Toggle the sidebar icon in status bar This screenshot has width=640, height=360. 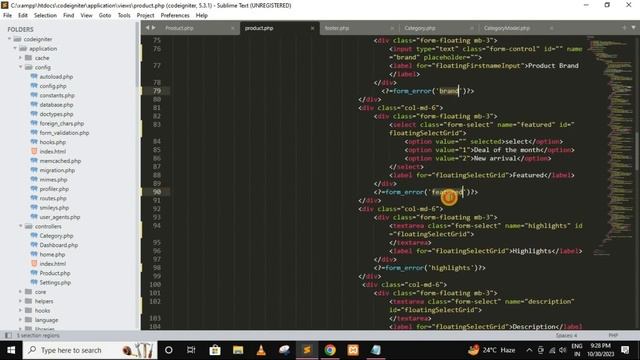(x=8, y=335)
